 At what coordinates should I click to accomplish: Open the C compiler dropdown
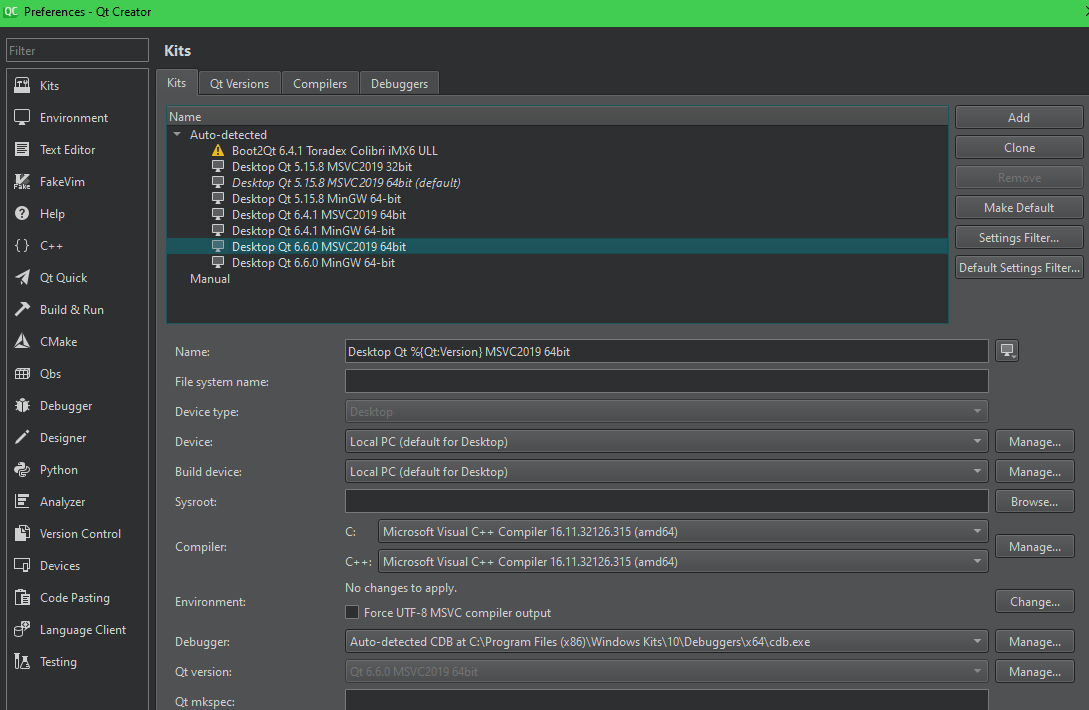tap(683, 531)
